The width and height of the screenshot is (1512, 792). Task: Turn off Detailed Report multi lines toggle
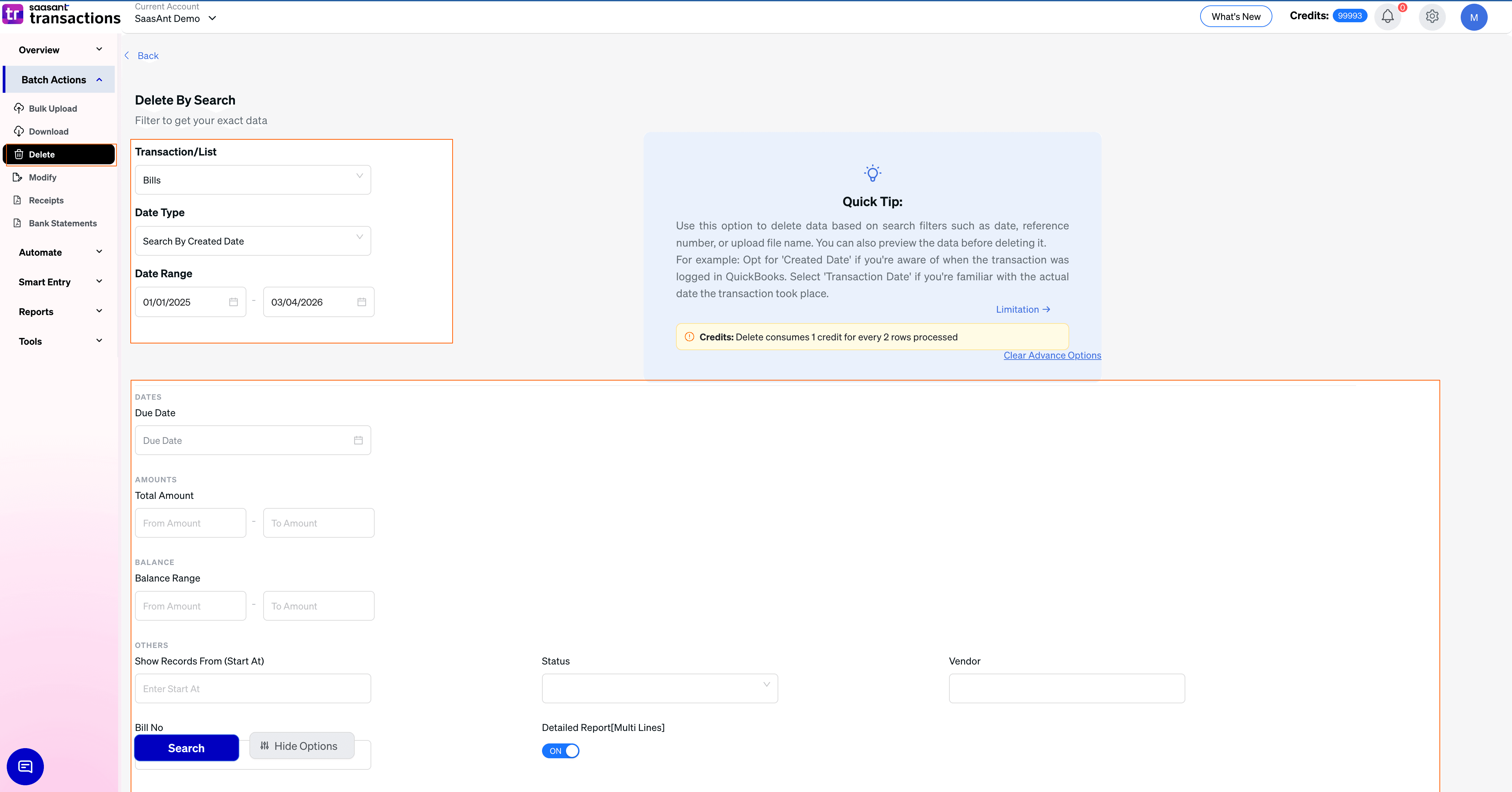pos(560,751)
